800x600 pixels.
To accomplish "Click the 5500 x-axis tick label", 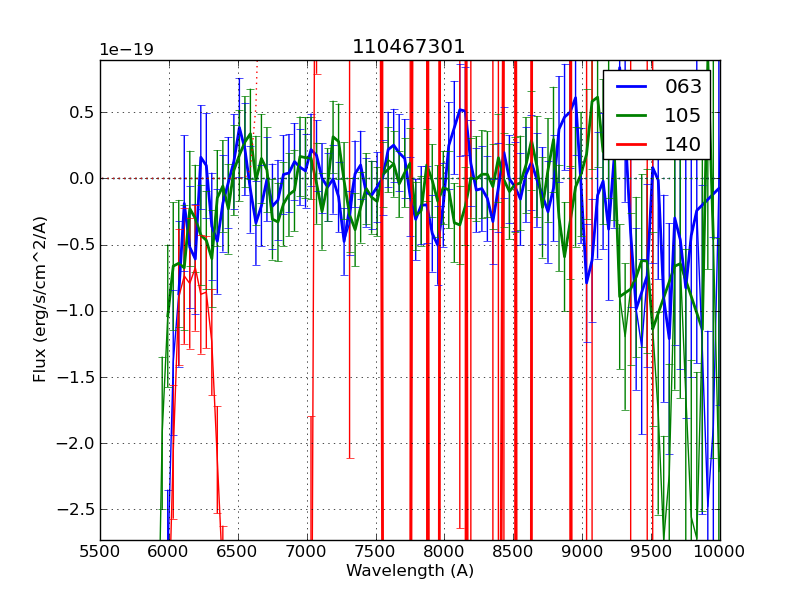I will click(x=100, y=551).
